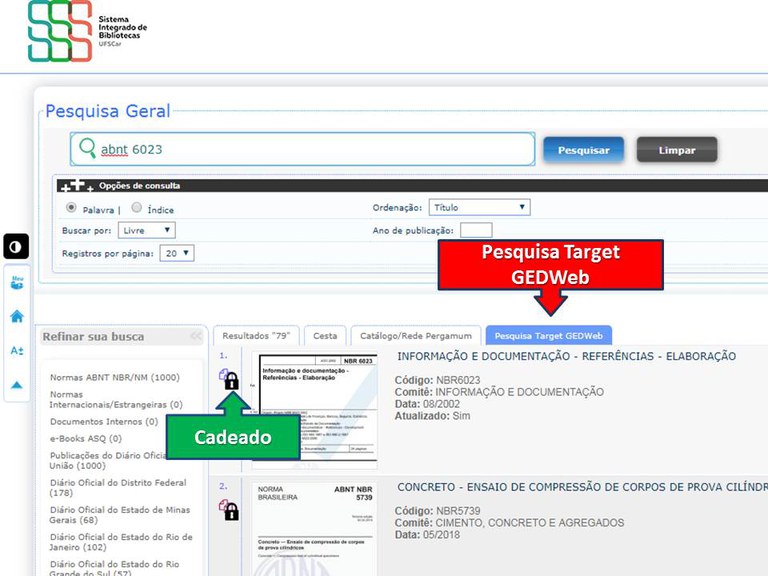Open title Informação e Documentação - Referências
768x576 pixels.
click(x=566, y=356)
